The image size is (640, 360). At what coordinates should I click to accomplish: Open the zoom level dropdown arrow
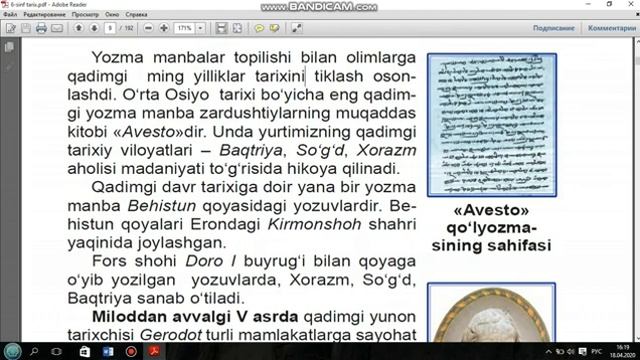pos(200,28)
